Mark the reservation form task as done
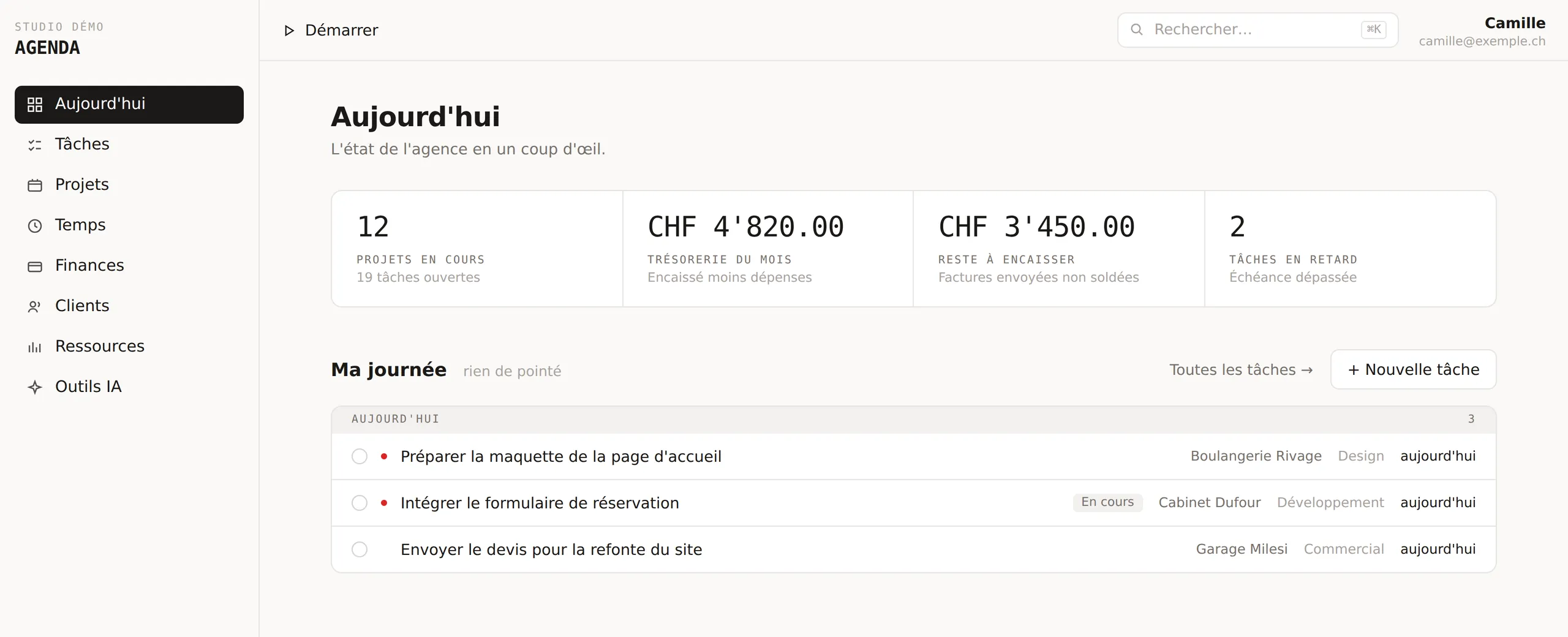The image size is (1568, 637). tap(360, 503)
